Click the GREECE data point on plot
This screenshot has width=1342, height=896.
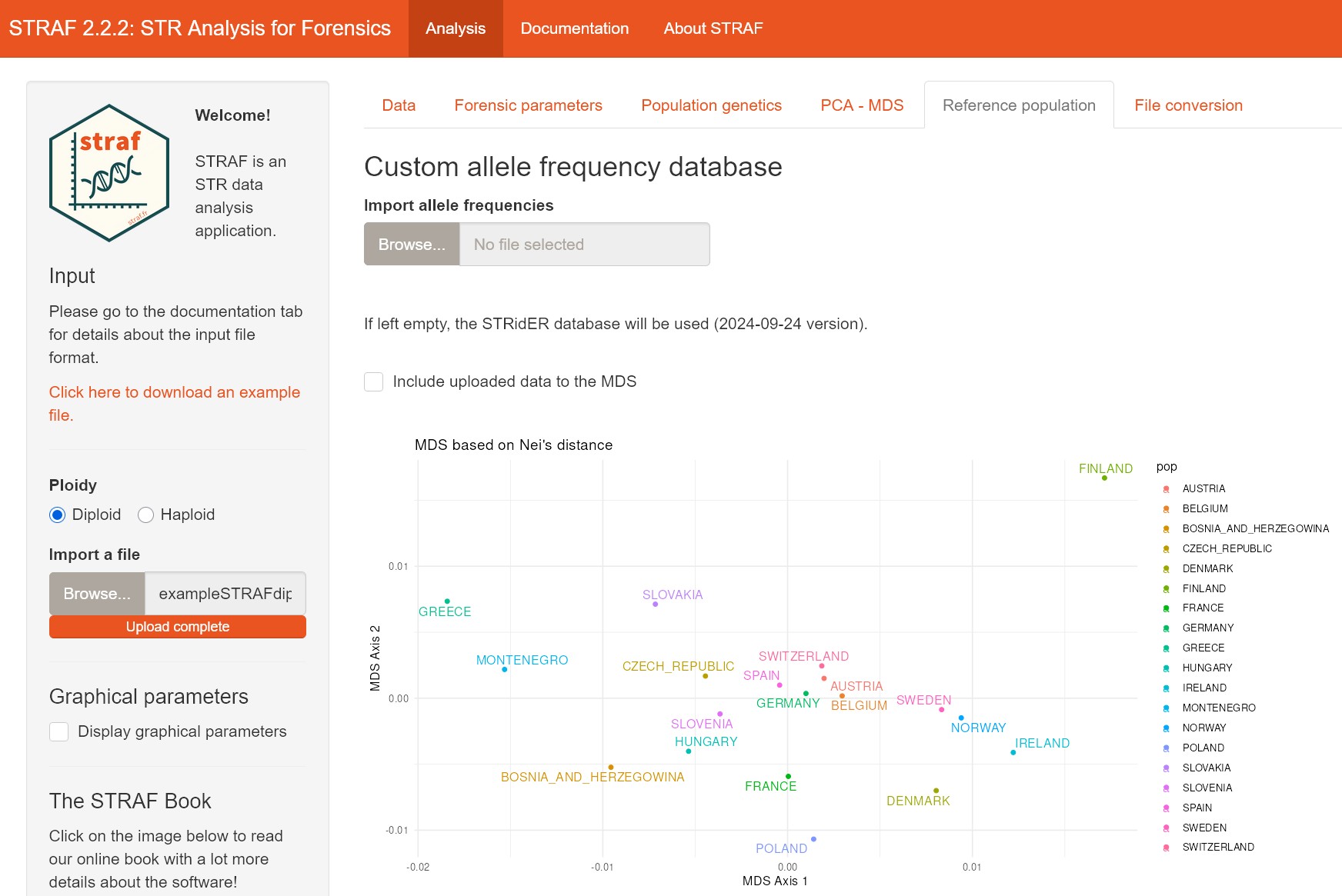pos(447,601)
